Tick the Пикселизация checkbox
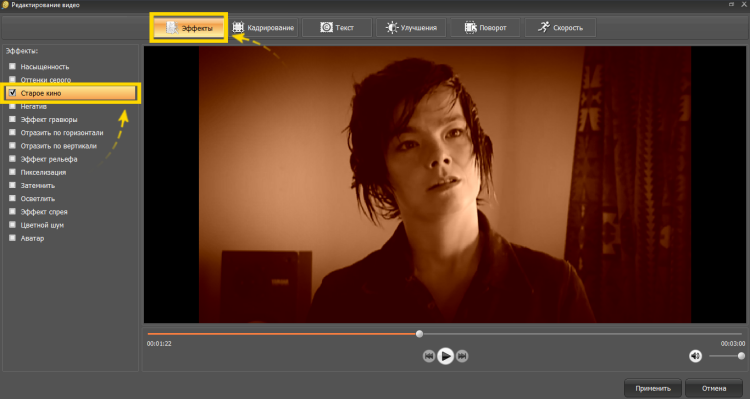This screenshot has width=750, height=399. click(12, 172)
